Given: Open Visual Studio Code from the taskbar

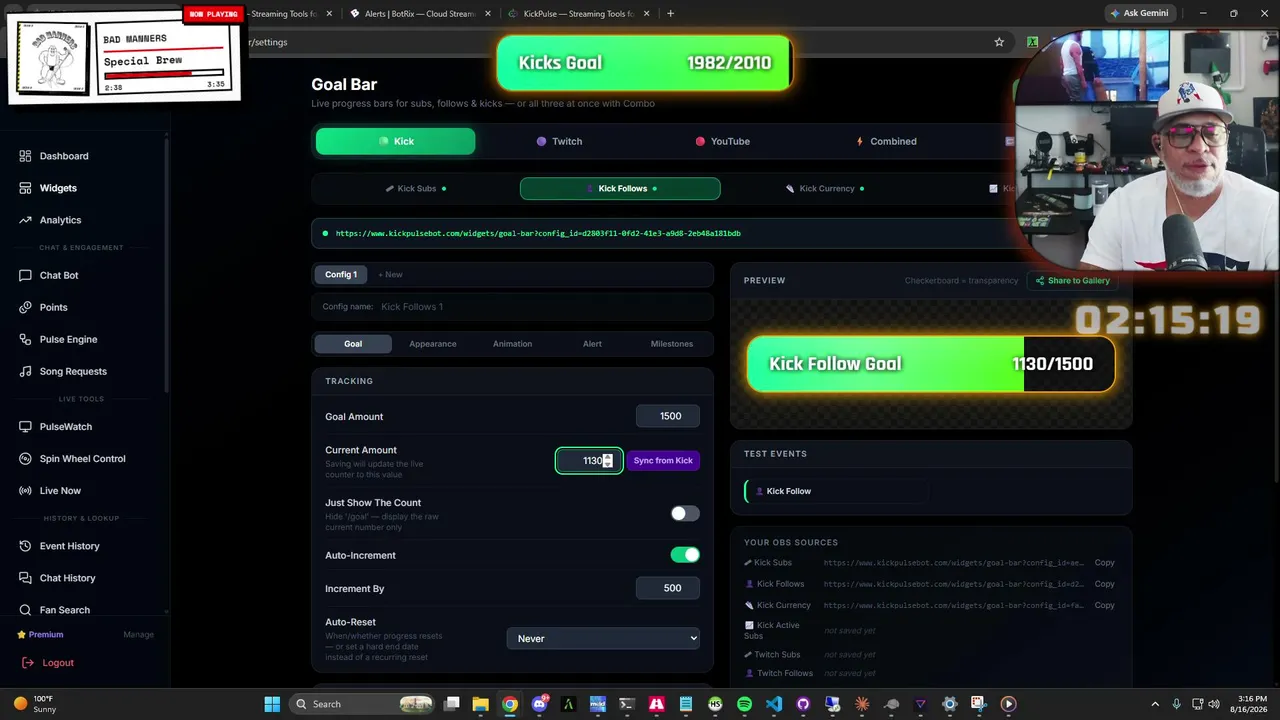Looking at the screenshot, I should coord(774,704).
